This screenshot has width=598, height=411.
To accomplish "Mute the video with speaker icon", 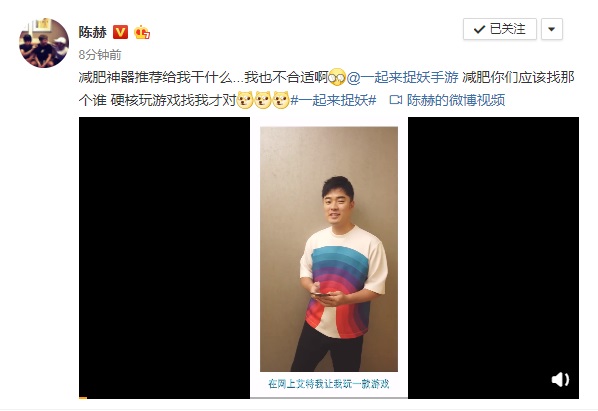I will 560,379.
